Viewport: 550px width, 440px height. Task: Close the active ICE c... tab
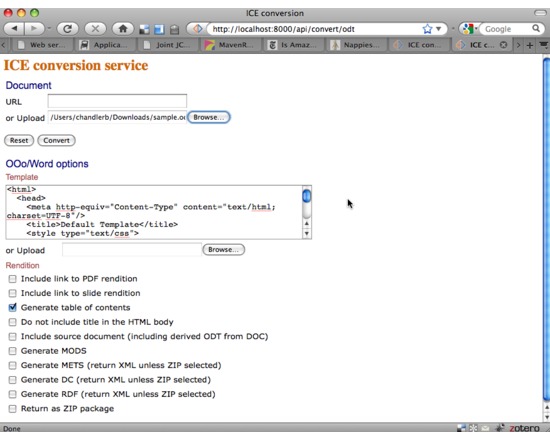pyautogui.click(x=503, y=45)
